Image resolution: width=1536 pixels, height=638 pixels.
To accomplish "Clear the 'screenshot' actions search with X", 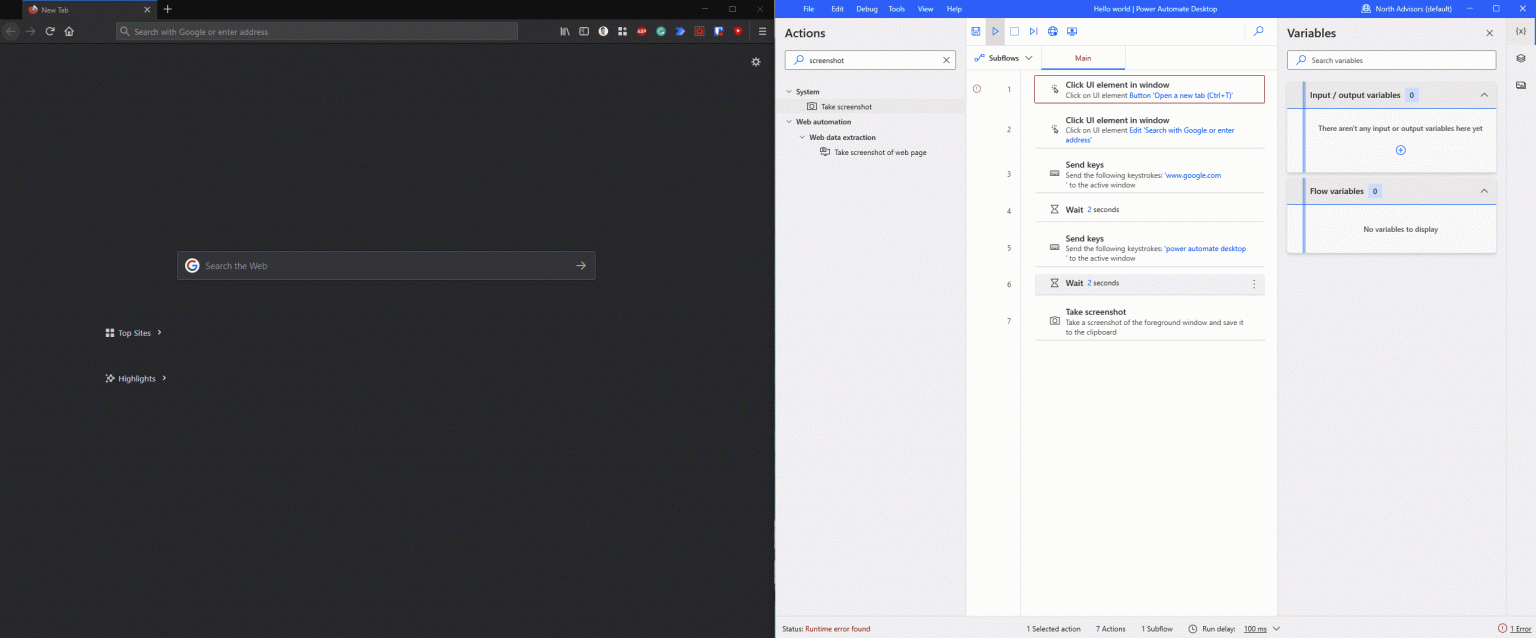I will (x=946, y=60).
